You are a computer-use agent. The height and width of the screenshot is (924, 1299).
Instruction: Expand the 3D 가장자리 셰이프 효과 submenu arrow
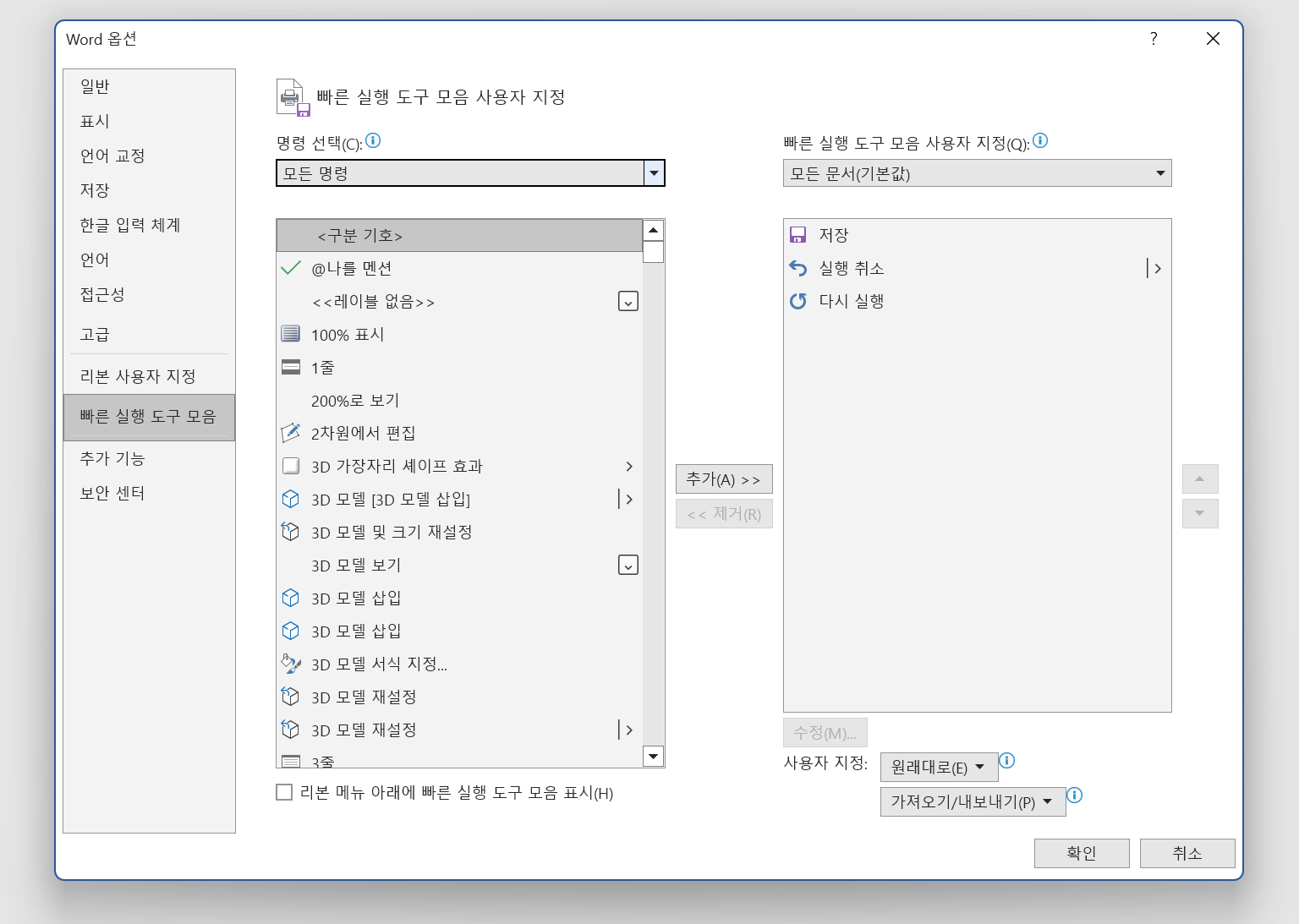[x=629, y=466]
